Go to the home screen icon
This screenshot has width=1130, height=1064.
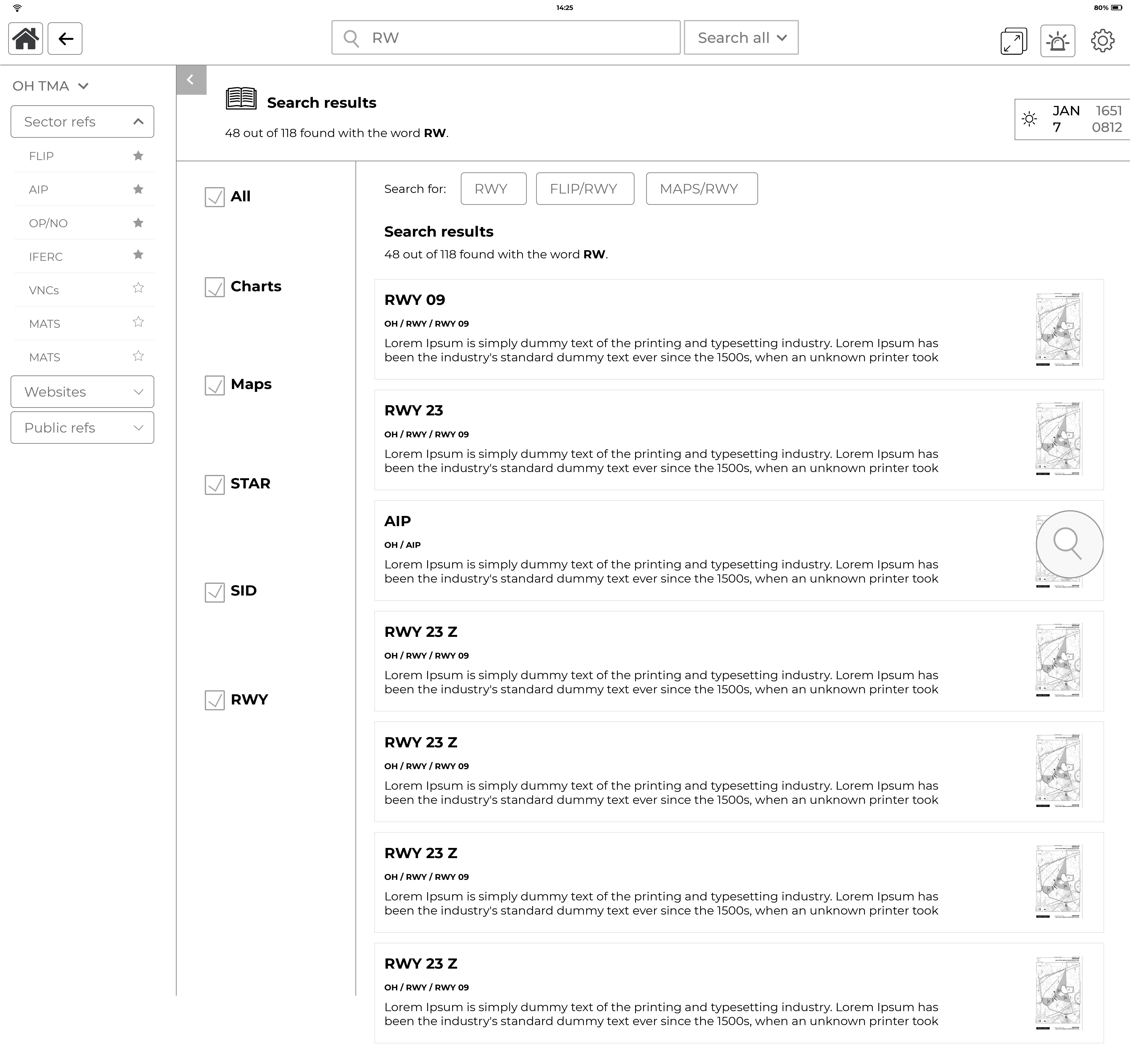(x=26, y=39)
